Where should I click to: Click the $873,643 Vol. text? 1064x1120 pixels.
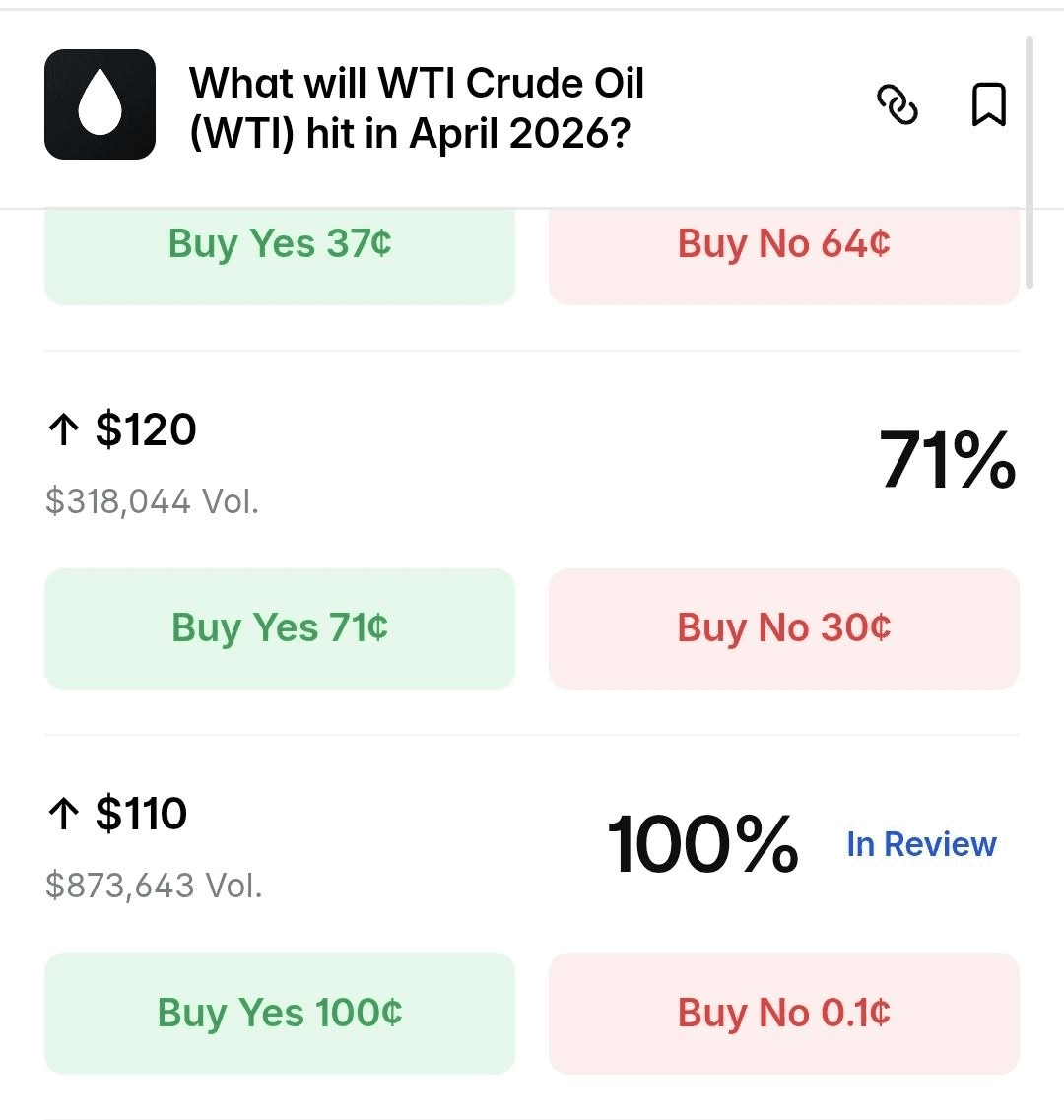pyautogui.click(x=154, y=886)
